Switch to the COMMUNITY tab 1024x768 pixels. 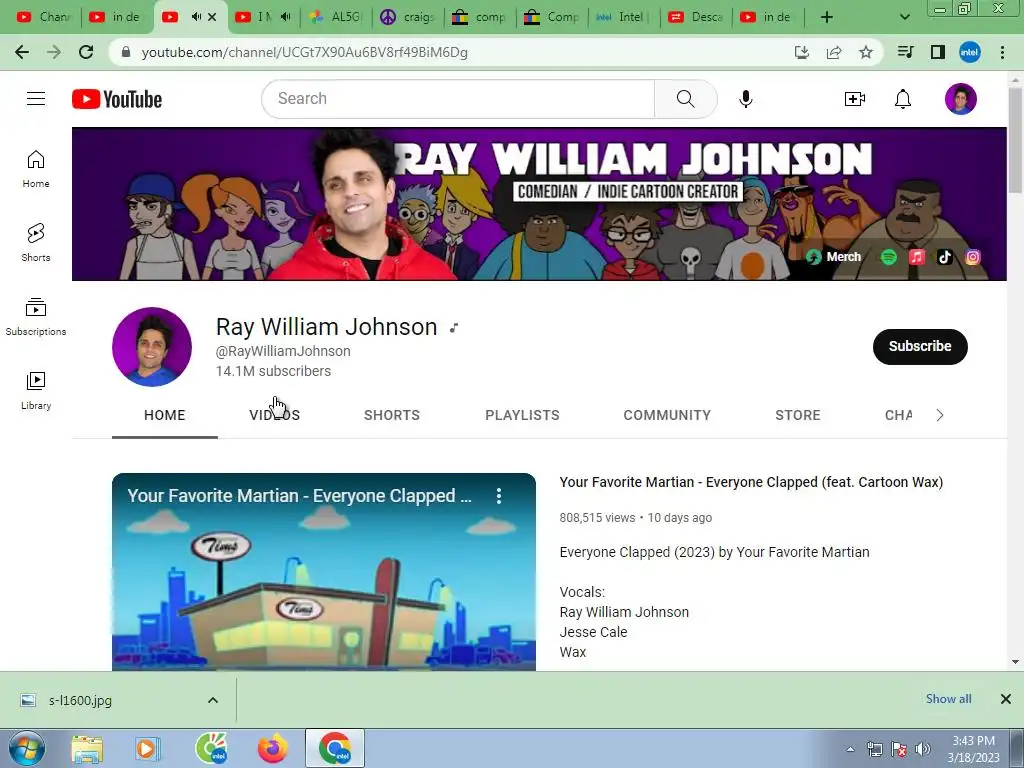667,415
